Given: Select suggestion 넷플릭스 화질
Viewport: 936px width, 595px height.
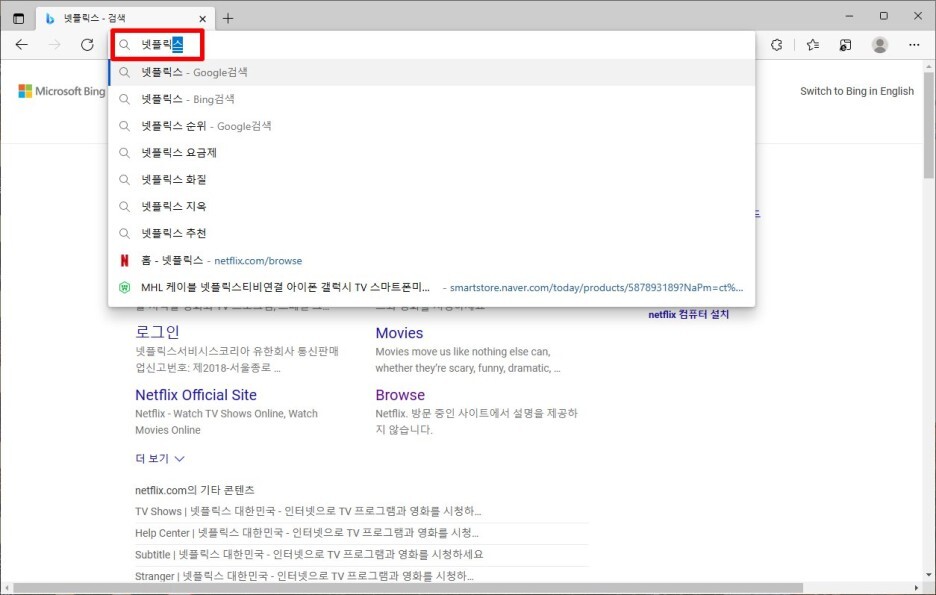Looking at the screenshot, I should (432, 180).
